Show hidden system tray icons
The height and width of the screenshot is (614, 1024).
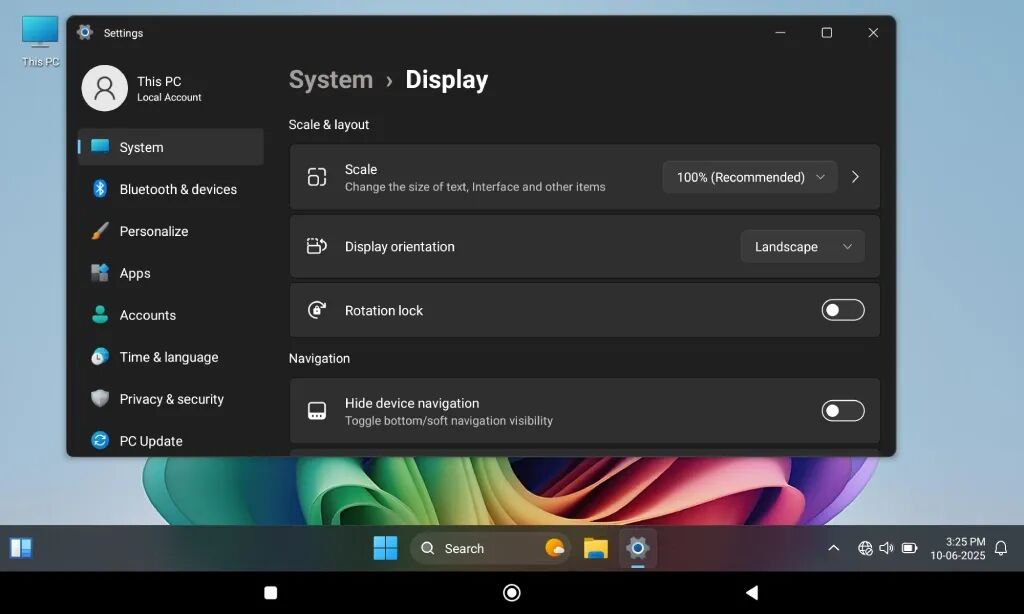833,548
